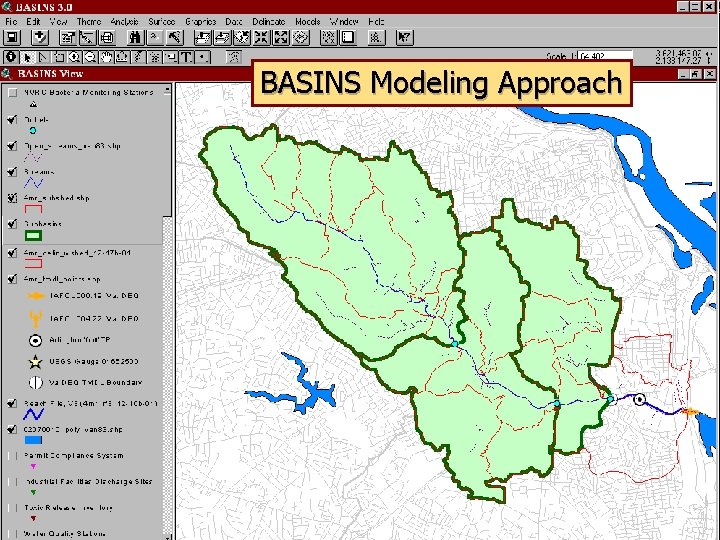Select the Draw Point tool
Screen dimensions: 720x540
point(202,57)
